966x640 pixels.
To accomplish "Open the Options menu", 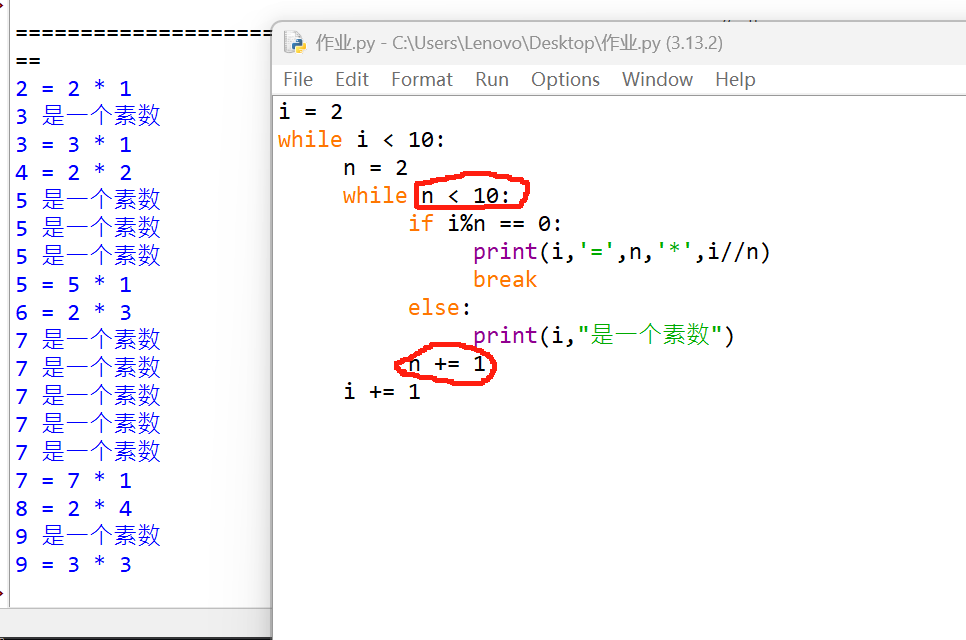I will click(x=565, y=79).
